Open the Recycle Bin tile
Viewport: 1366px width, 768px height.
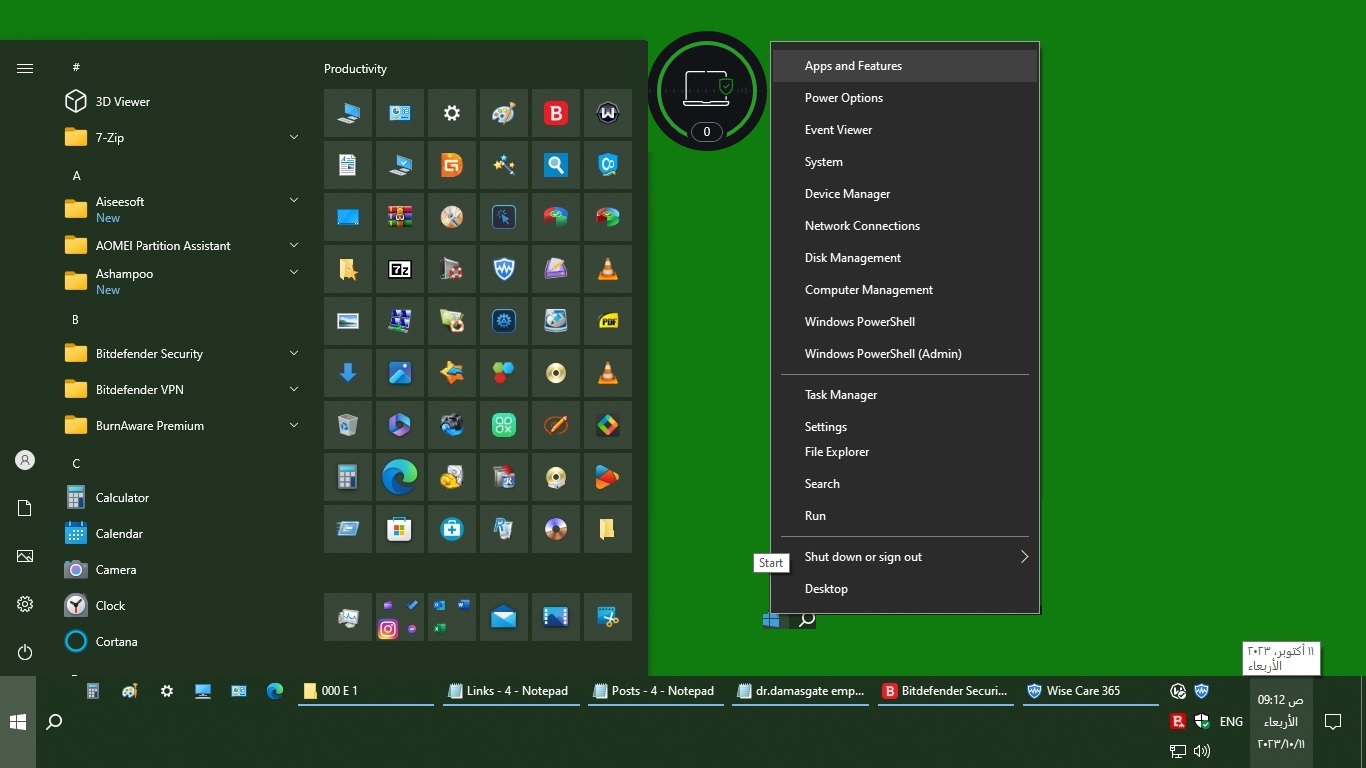point(348,425)
